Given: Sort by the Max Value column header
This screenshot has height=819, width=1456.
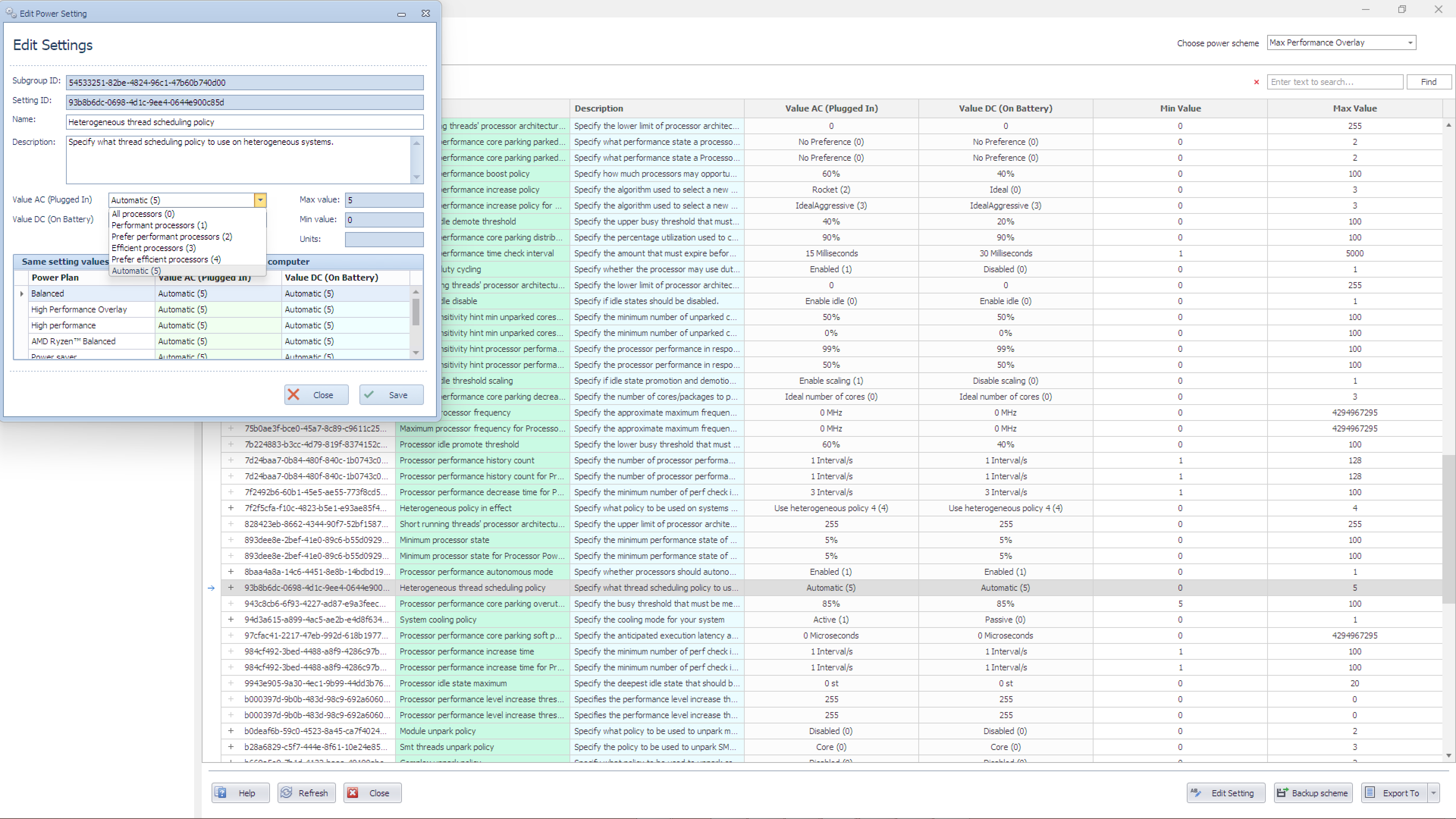Looking at the screenshot, I should tap(1354, 108).
